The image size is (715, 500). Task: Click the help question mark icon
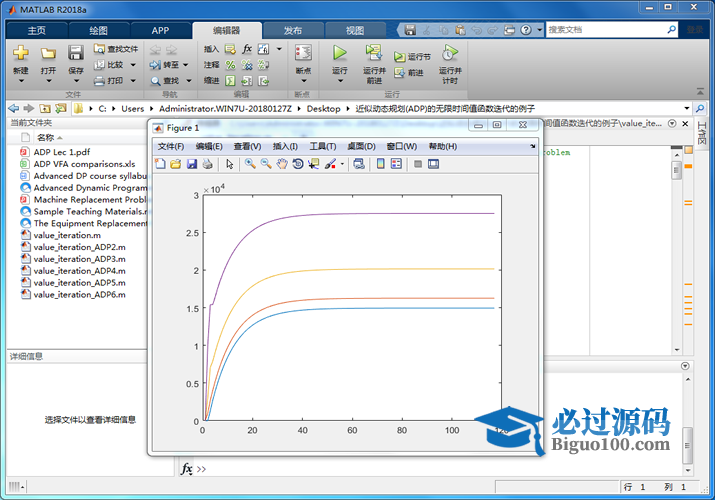[x=526, y=30]
